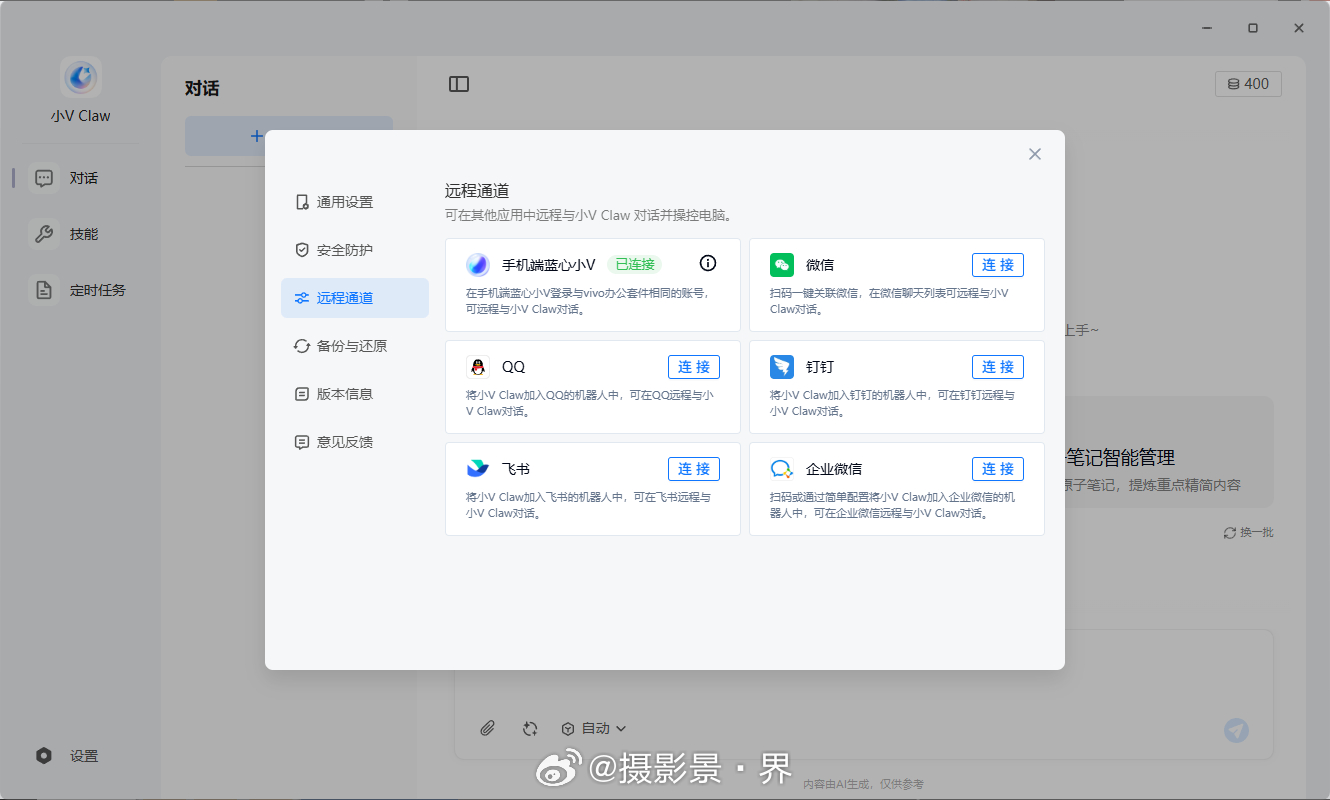Connect the 飞书 remote channel
This screenshot has width=1330, height=800.
(694, 469)
